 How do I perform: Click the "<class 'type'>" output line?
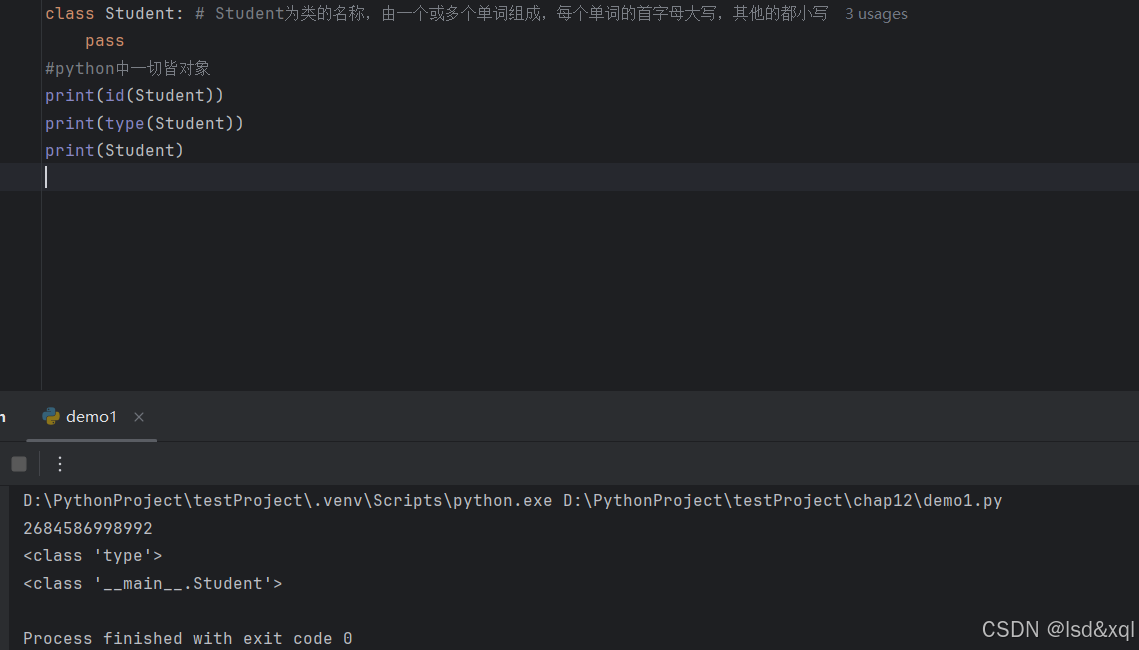(92, 556)
